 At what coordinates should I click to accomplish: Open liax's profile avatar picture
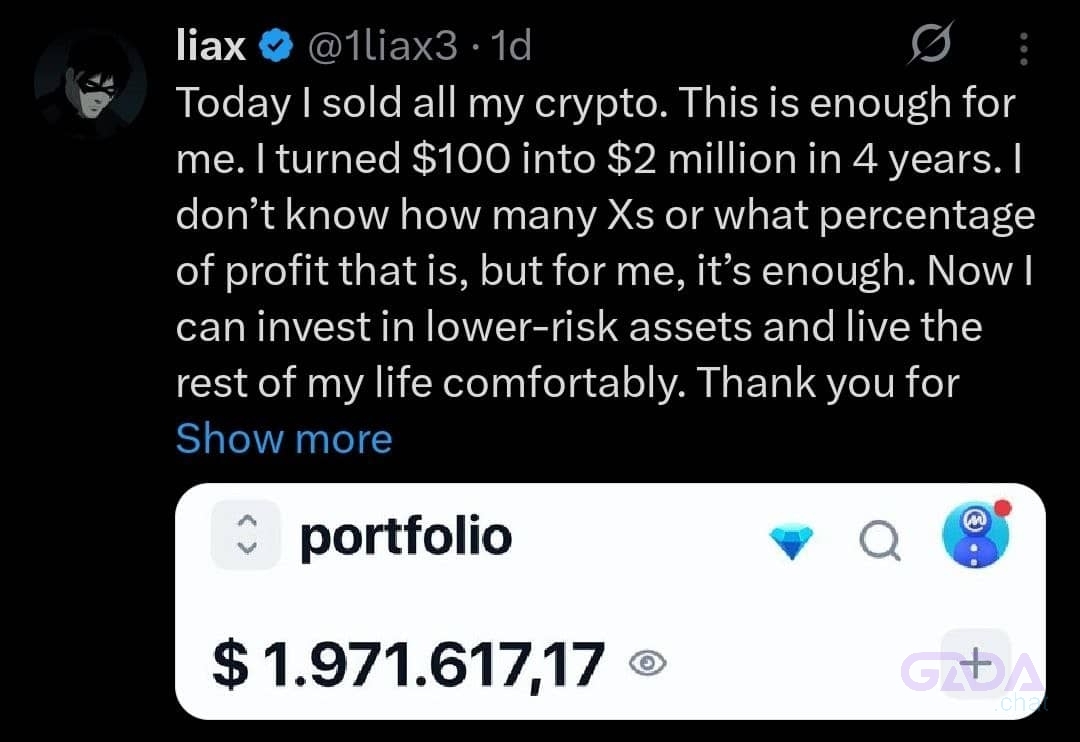coord(90,84)
